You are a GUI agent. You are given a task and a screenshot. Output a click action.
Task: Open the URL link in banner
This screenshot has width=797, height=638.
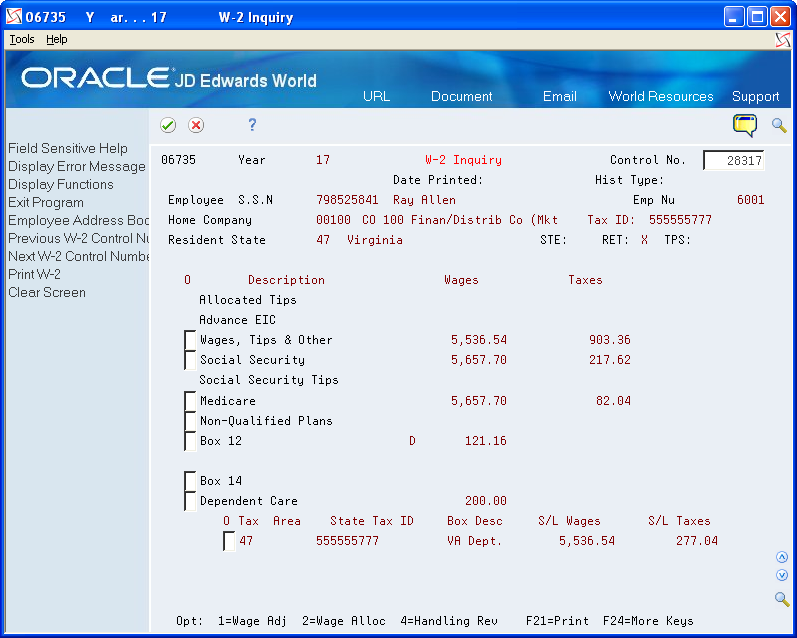[x=377, y=96]
